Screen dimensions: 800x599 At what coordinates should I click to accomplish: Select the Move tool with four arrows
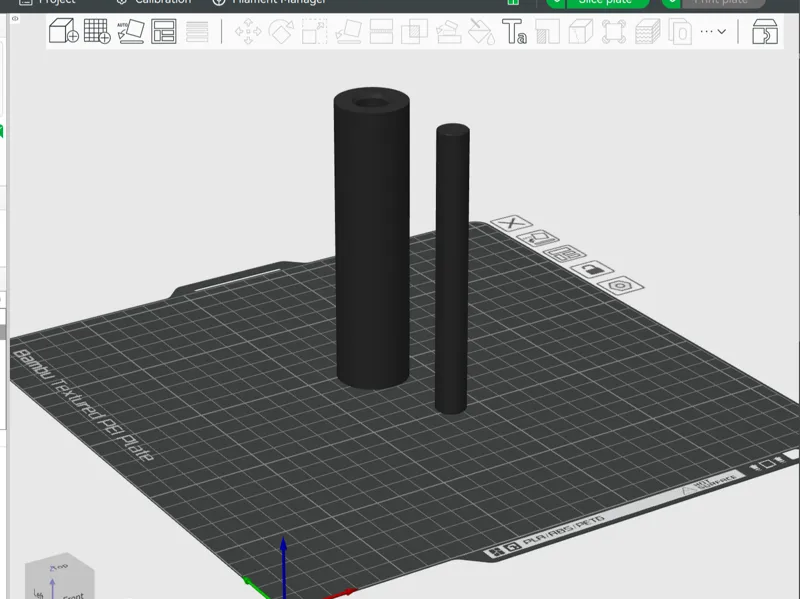click(x=248, y=32)
